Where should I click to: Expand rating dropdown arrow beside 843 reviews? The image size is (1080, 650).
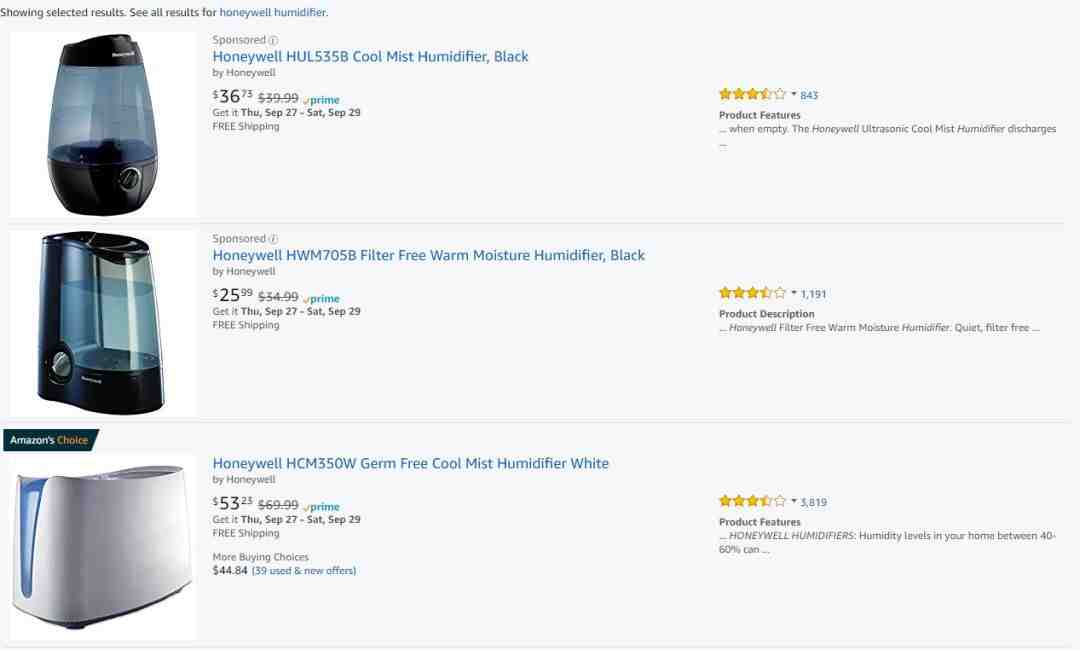(793, 94)
